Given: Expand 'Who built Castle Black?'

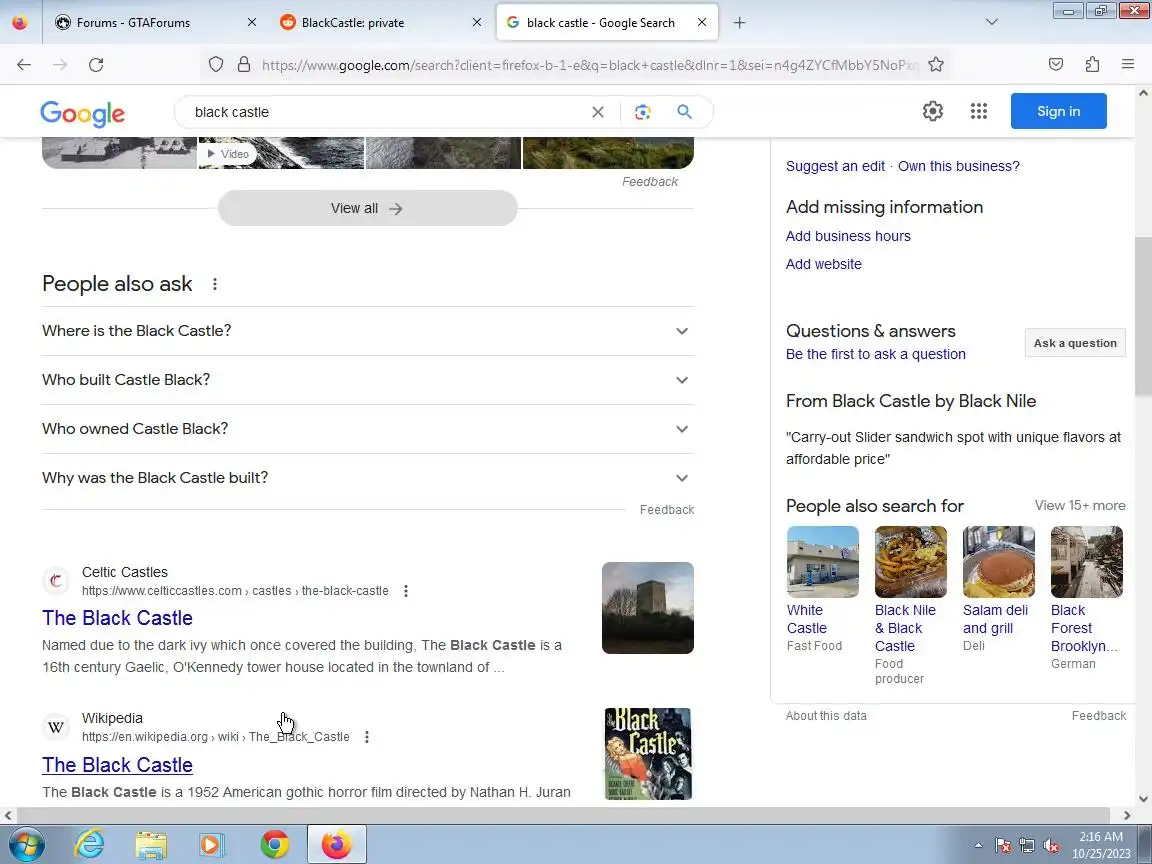Looking at the screenshot, I should [367, 380].
